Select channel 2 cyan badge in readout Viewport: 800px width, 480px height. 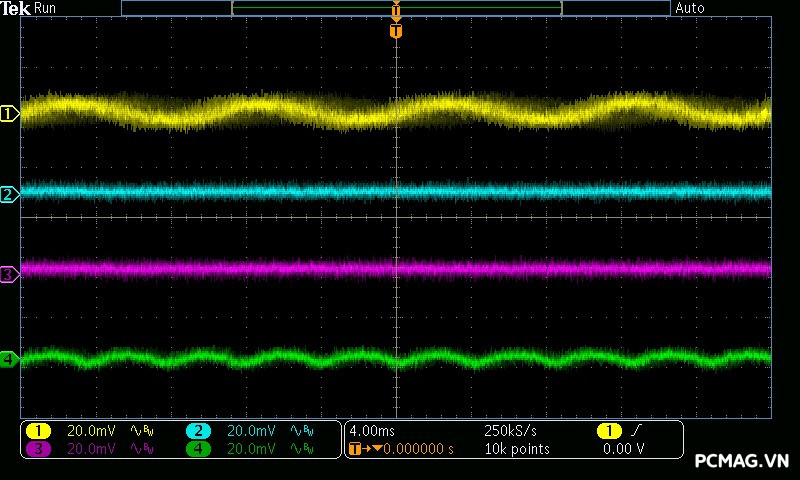point(198,431)
